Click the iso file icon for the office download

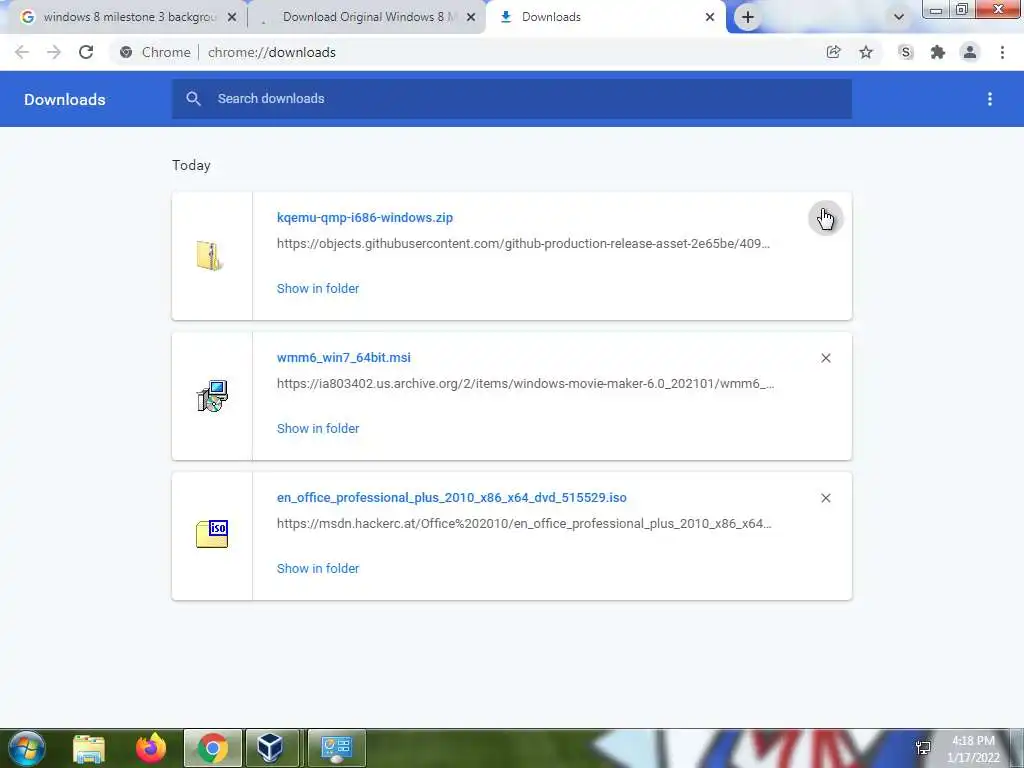click(x=212, y=534)
